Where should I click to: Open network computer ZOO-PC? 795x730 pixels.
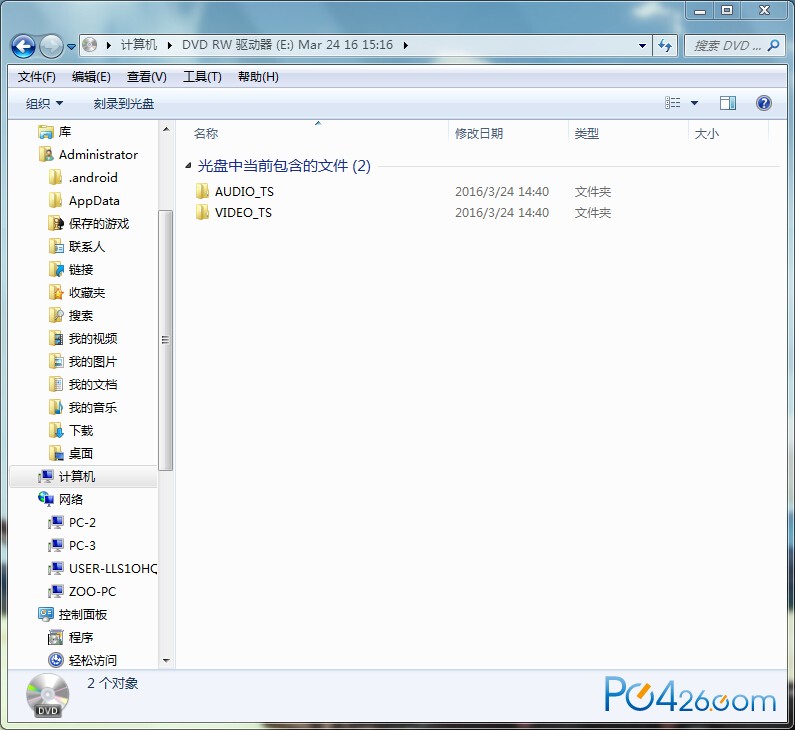coord(82,592)
